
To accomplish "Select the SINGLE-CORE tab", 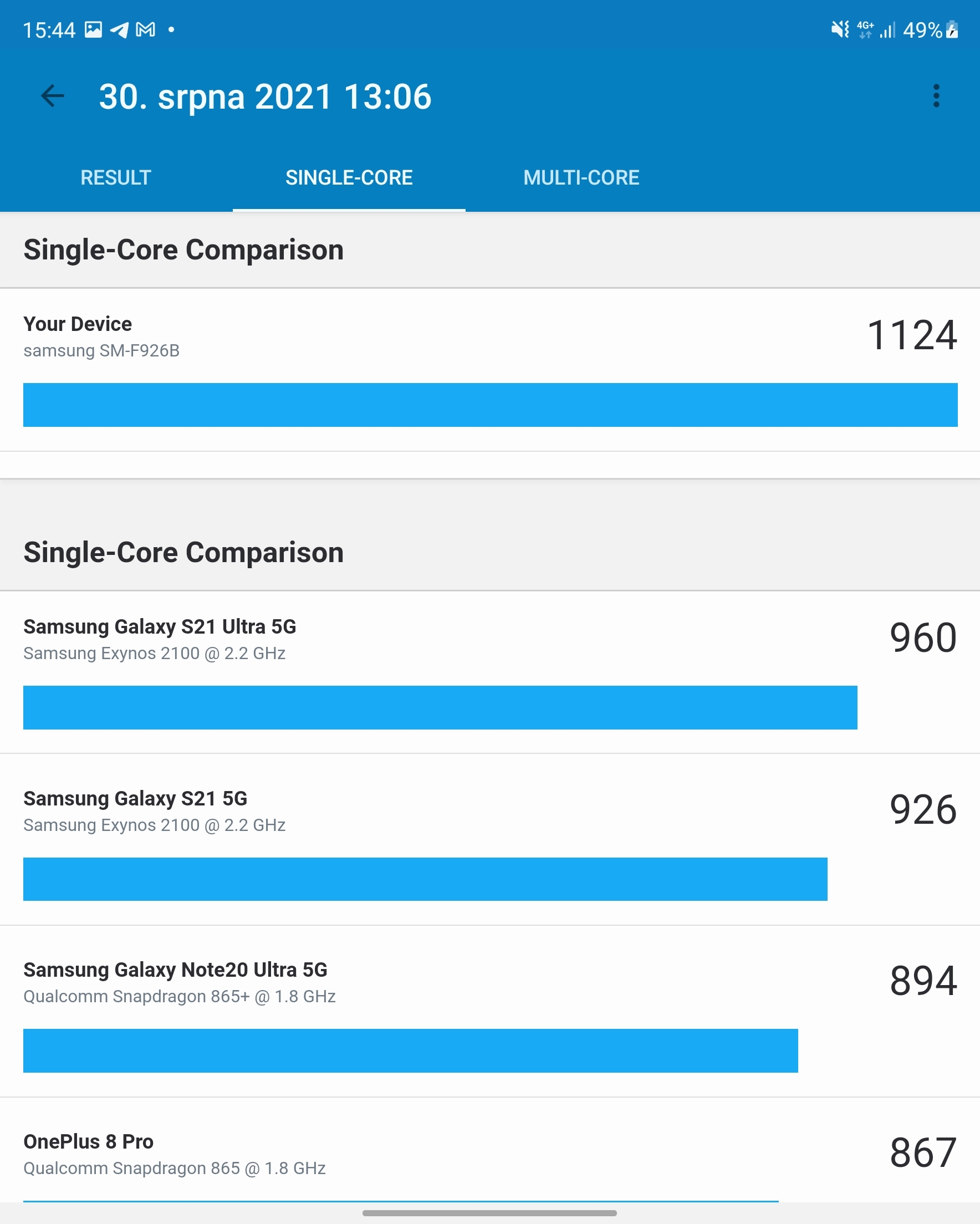I will pos(349,178).
